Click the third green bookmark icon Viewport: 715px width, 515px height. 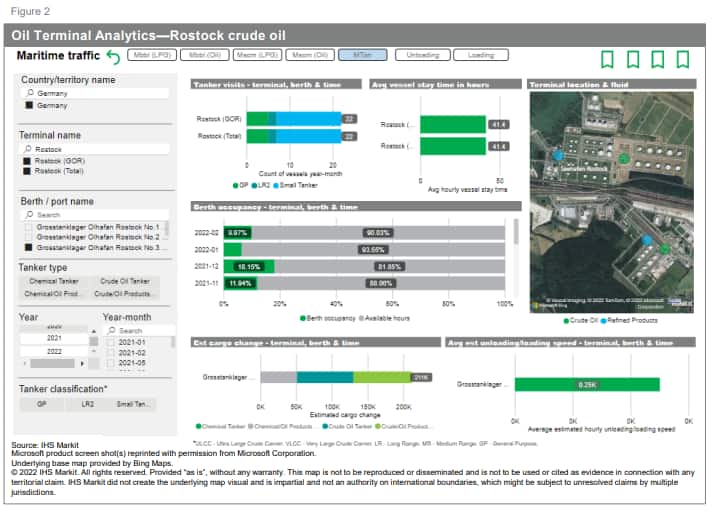point(657,60)
